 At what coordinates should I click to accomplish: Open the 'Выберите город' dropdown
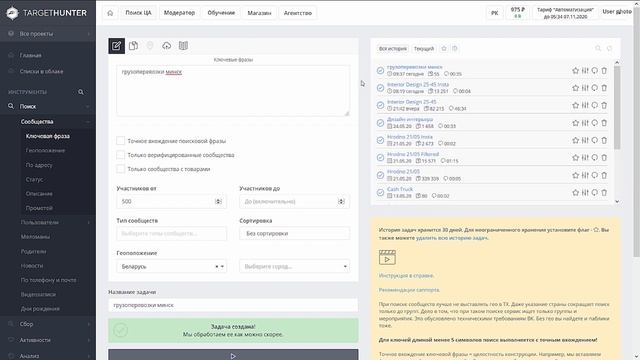click(294, 267)
